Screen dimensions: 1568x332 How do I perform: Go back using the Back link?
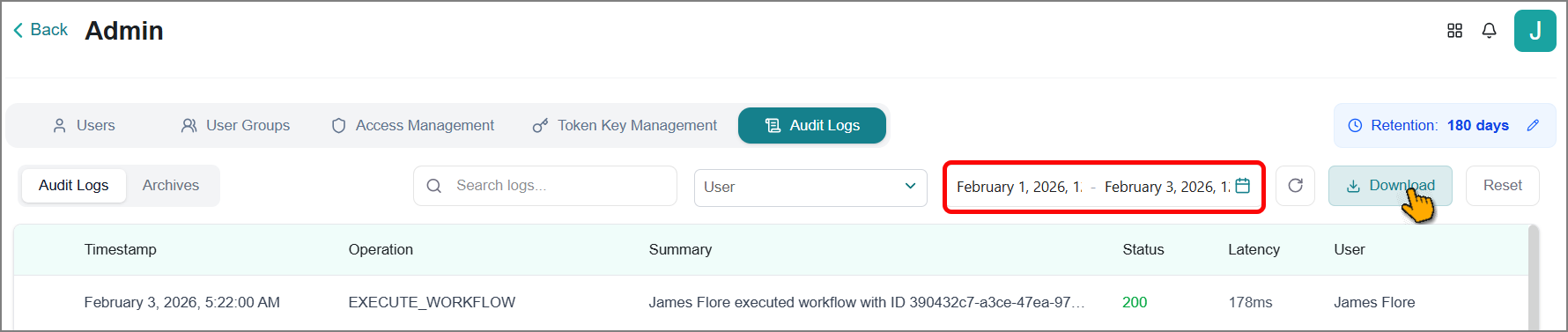(41, 30)
